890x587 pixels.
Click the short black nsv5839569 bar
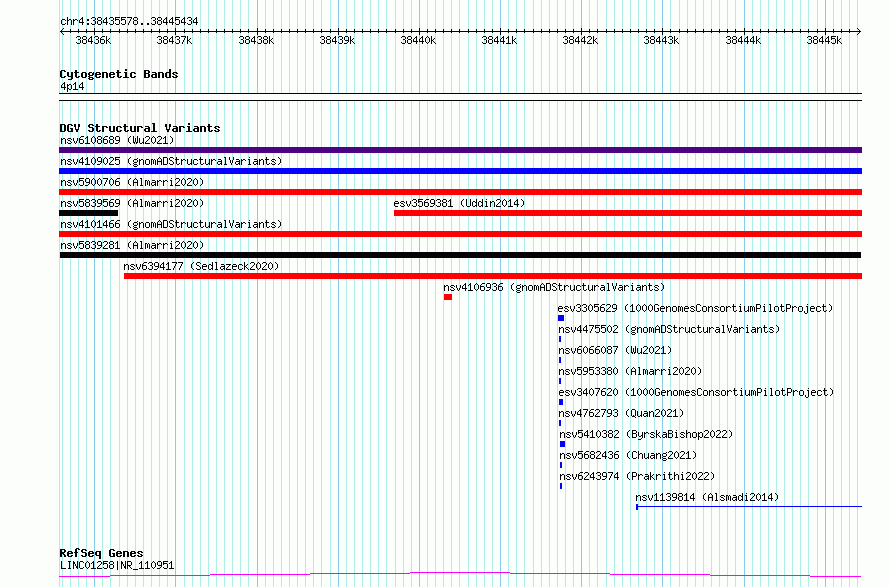89,213
